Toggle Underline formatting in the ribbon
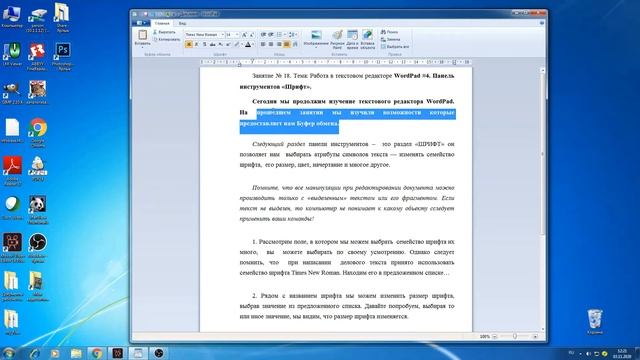This screenshot has height=360, width=640. tap(204, 44)
